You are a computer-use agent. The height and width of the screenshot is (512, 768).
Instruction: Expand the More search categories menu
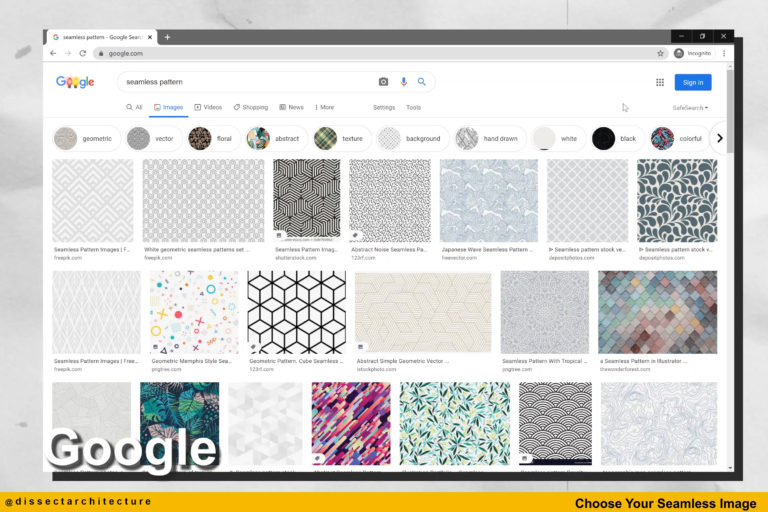324,107
